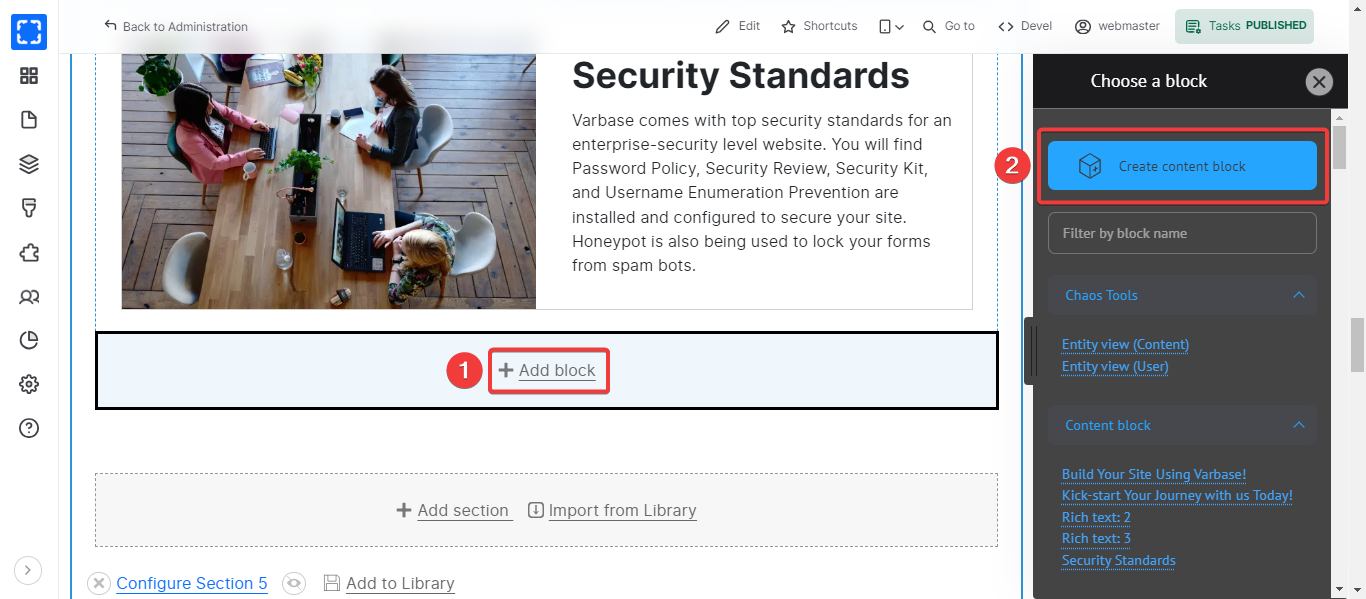Image resolution: width=1366 pixels, height=599 pixels.
Task: Click the Varbase logo icon in sidebar
Action: [x=29, y=31]
